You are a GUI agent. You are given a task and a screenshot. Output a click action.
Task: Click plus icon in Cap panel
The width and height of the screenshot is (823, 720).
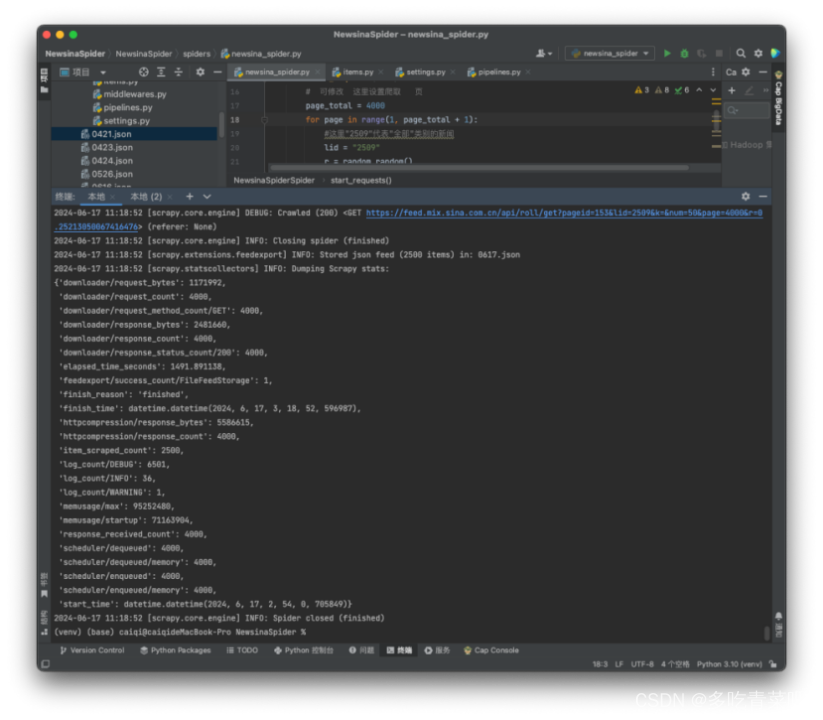point(732,90)
